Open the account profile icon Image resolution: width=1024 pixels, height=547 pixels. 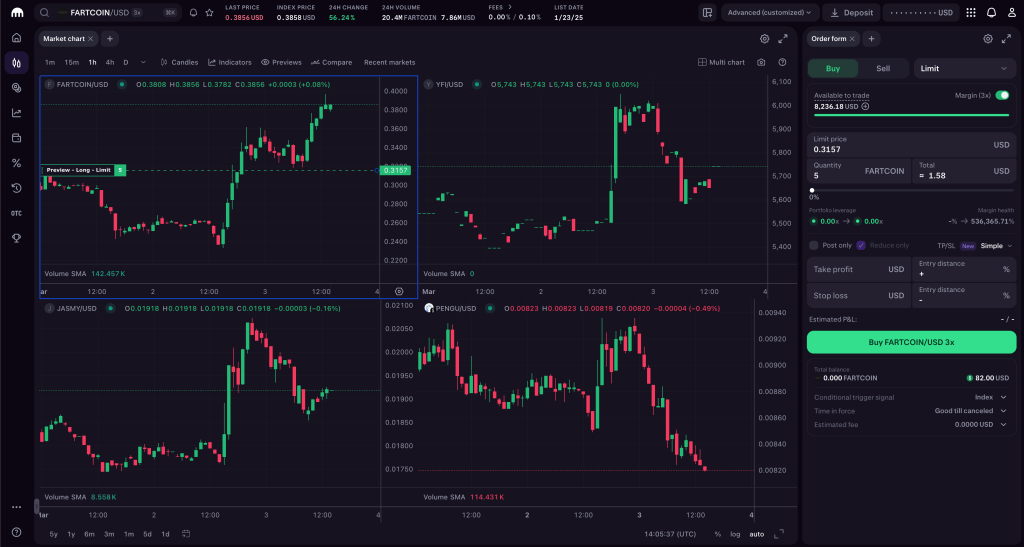point(1010,13)
